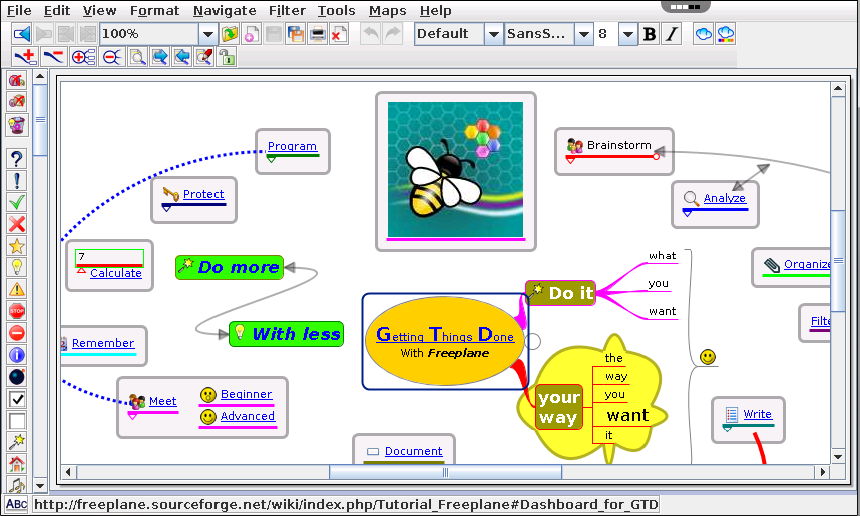
Task: Add the black bomb icon to node
Action: point(17,377)
